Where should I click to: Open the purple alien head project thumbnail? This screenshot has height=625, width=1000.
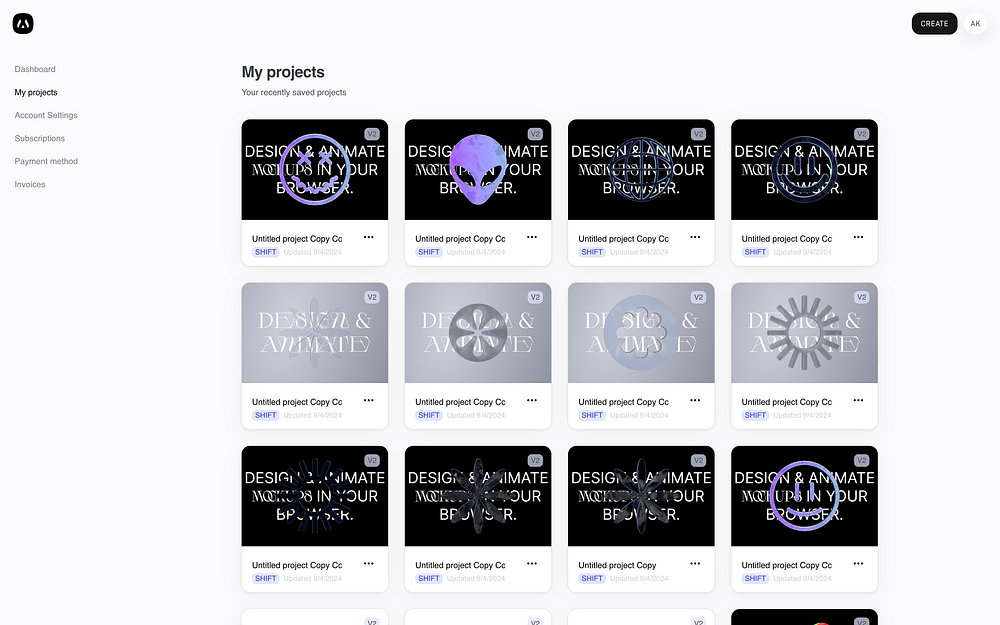pyautogui.click(x=478, y=170)
